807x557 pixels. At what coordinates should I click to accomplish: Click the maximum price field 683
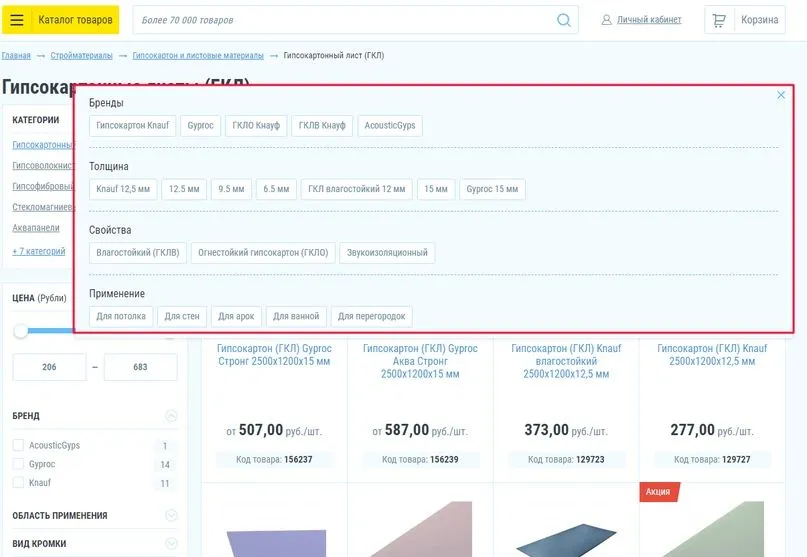point(141,367)
